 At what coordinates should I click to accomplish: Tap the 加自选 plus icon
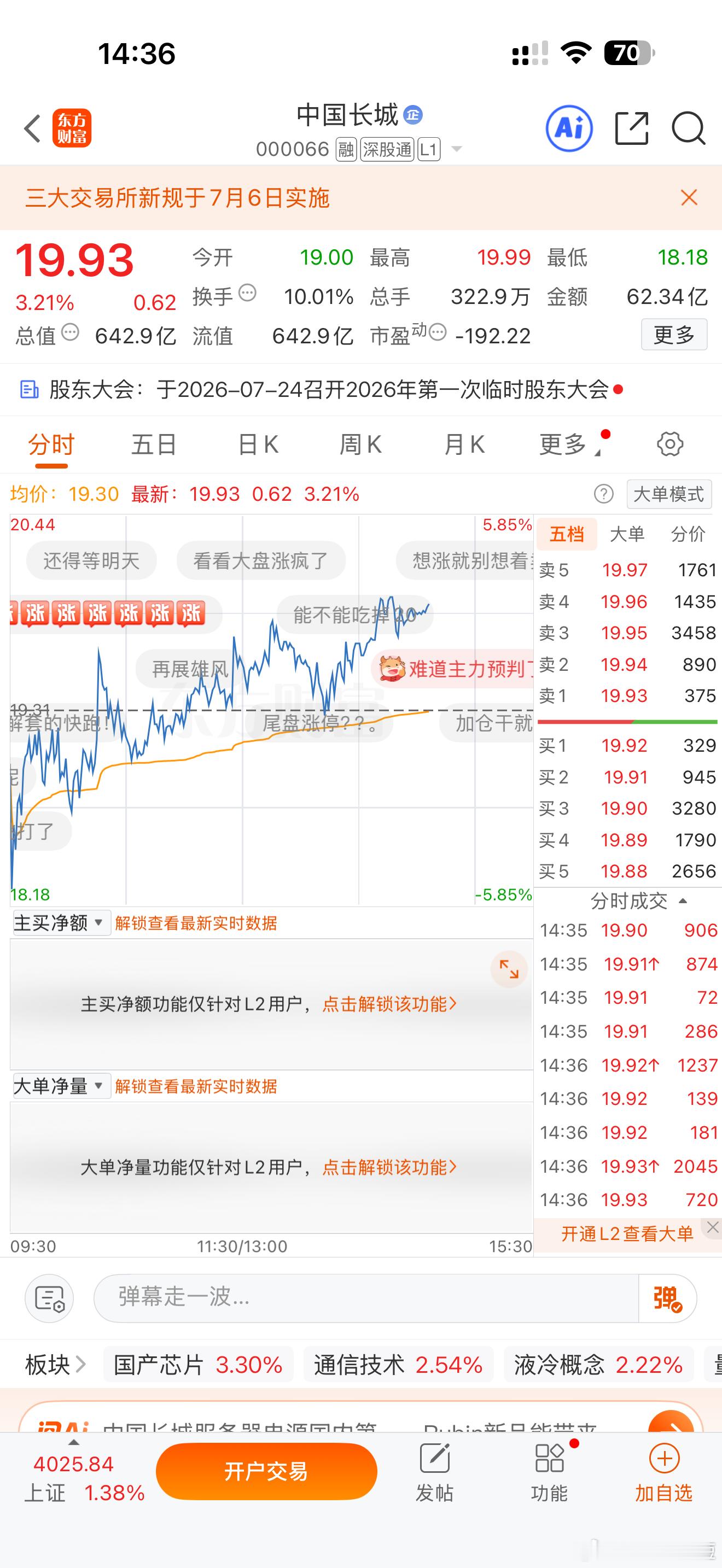click(x=664, y=1459)
